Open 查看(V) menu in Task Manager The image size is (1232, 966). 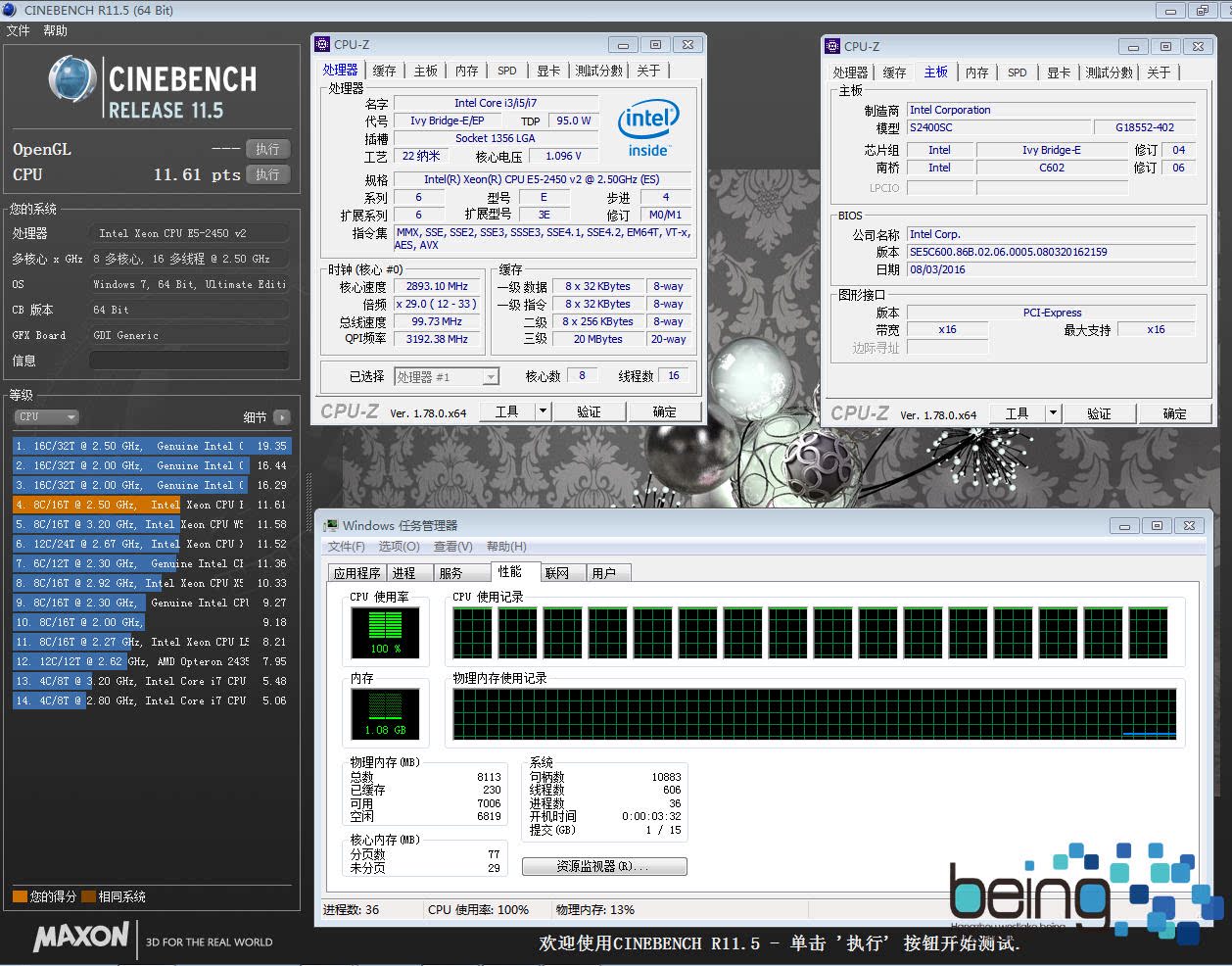tap(453, 547)
